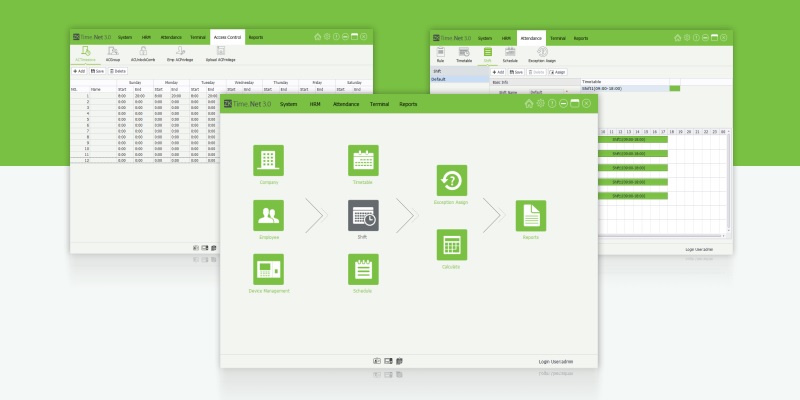Select Access Control tab in left window
This screenshot has width=800, height=400.
(x=228, y=37)
